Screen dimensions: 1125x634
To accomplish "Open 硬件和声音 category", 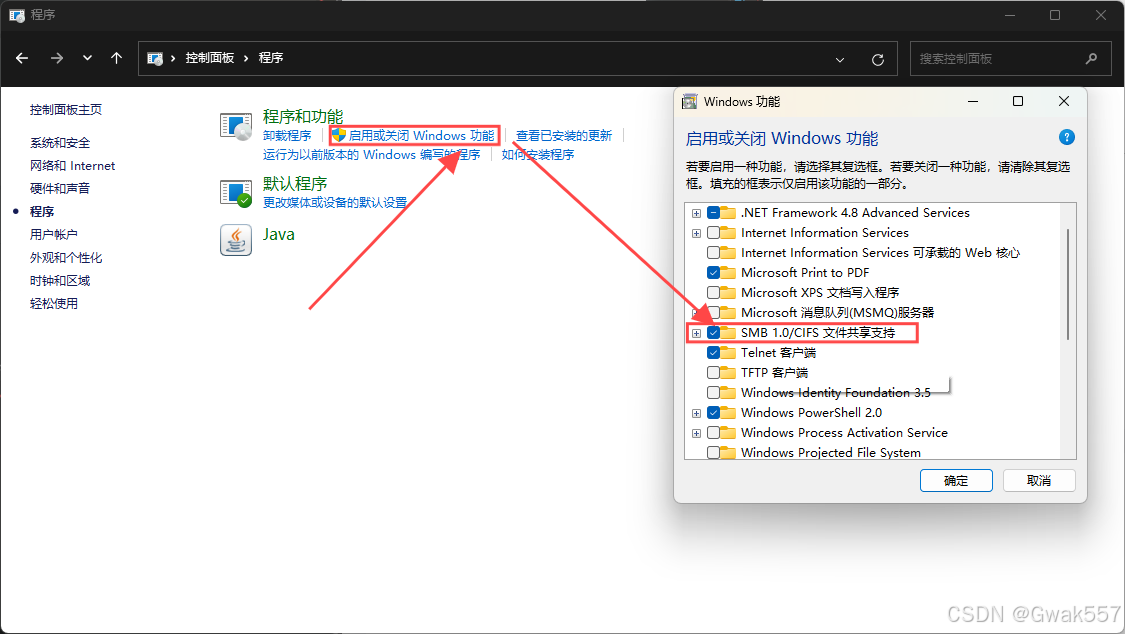I will click(x=60, y=189).
